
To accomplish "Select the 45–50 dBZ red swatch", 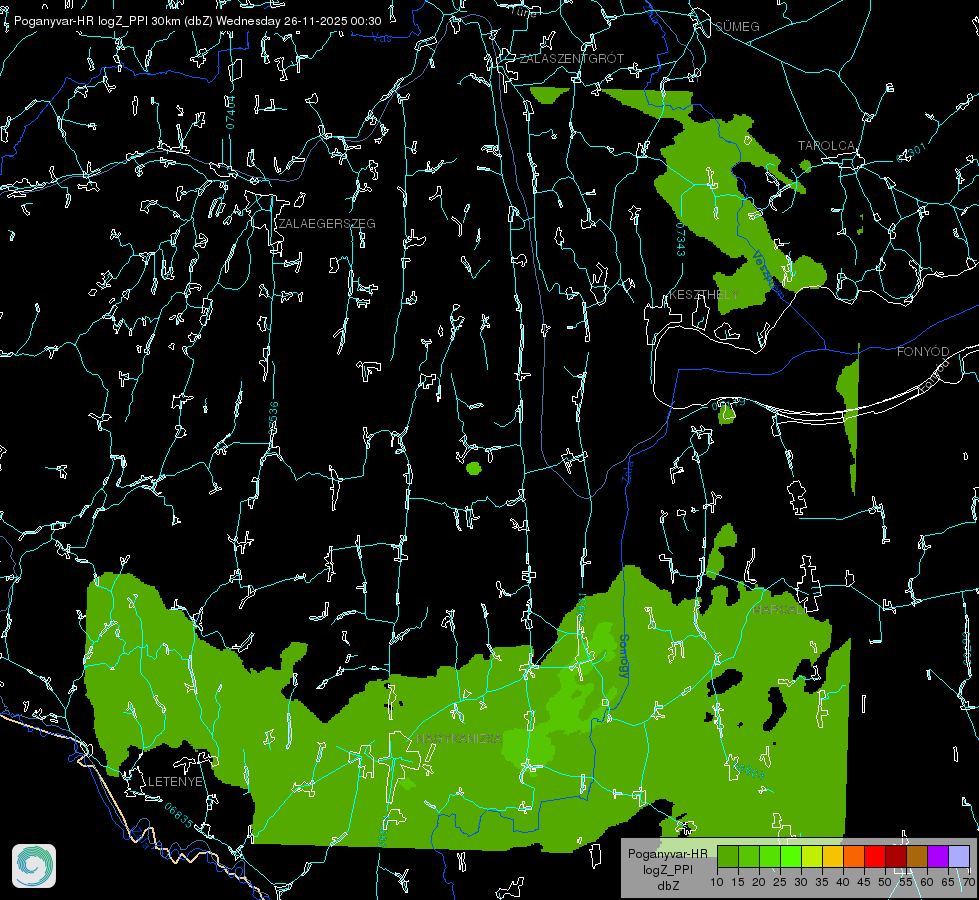I will click(x=875, y=856).
